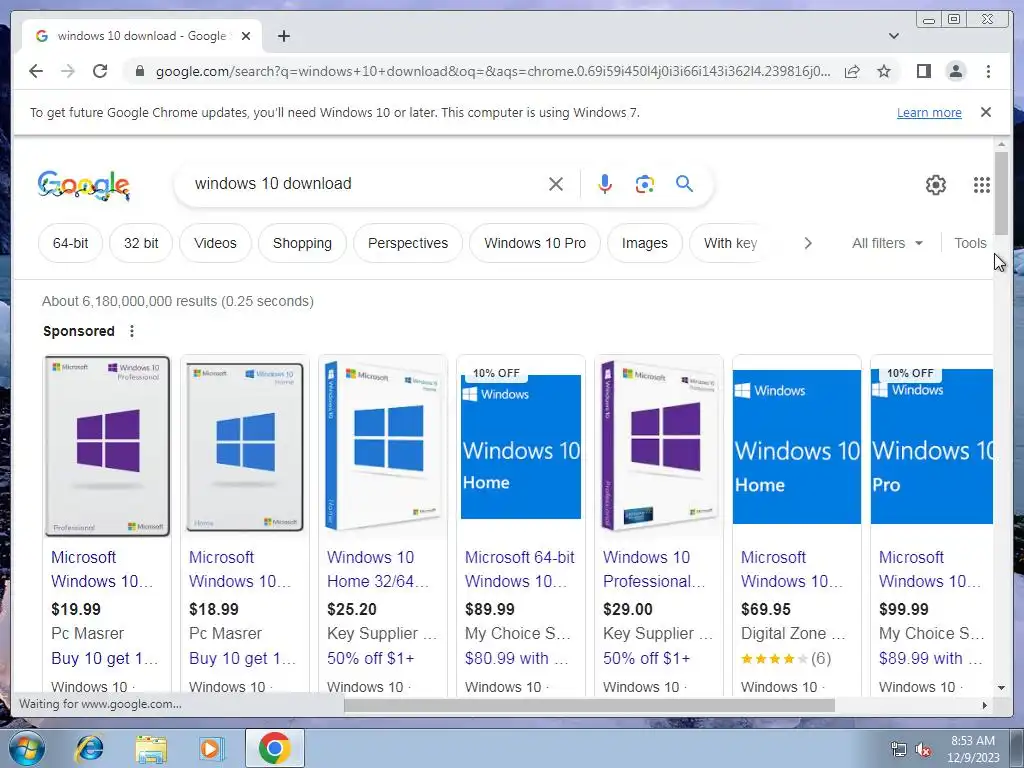Open a new tab with plus button

tap(283, 36)
